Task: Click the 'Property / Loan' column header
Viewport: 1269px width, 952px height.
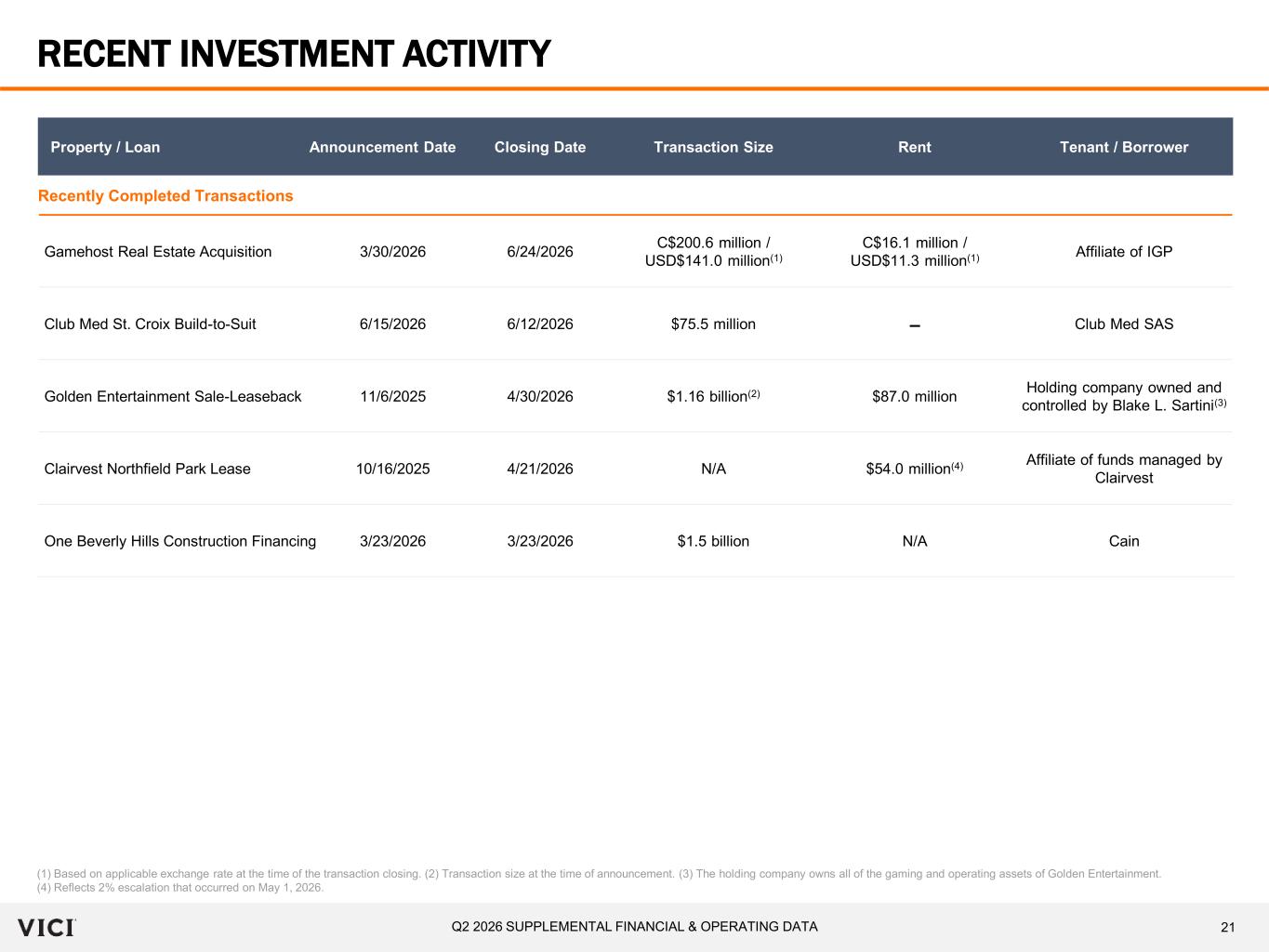Action: point(105,147)
